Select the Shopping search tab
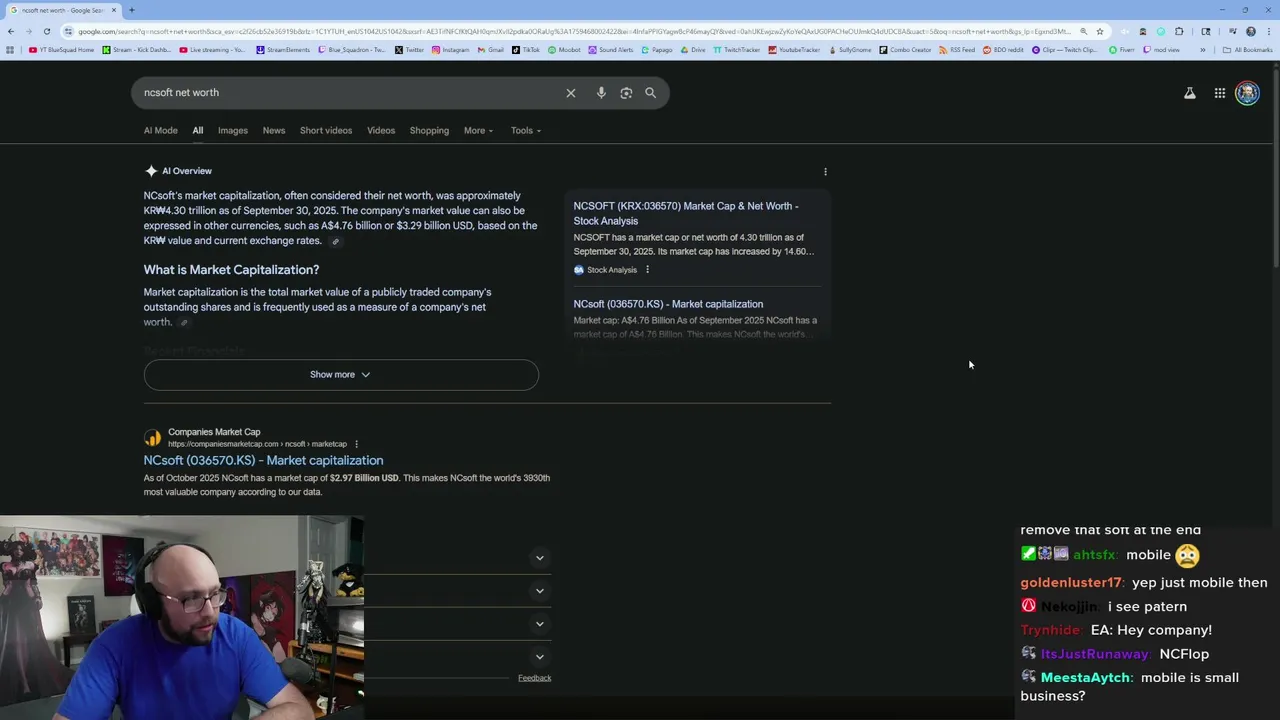 pyautogui.click(x=429, y=131)
